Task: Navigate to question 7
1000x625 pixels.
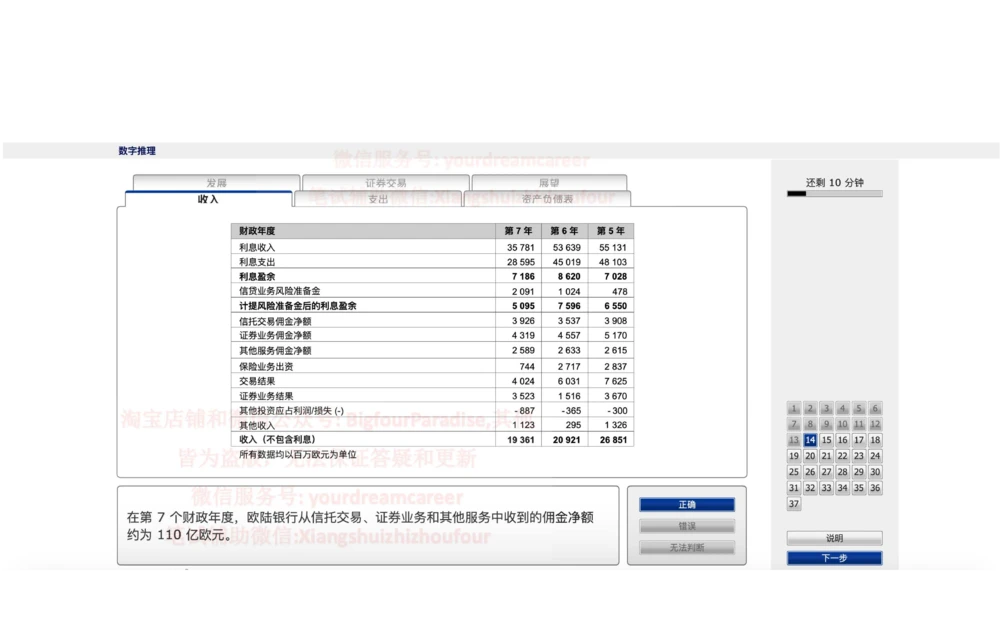Action: 794,424
